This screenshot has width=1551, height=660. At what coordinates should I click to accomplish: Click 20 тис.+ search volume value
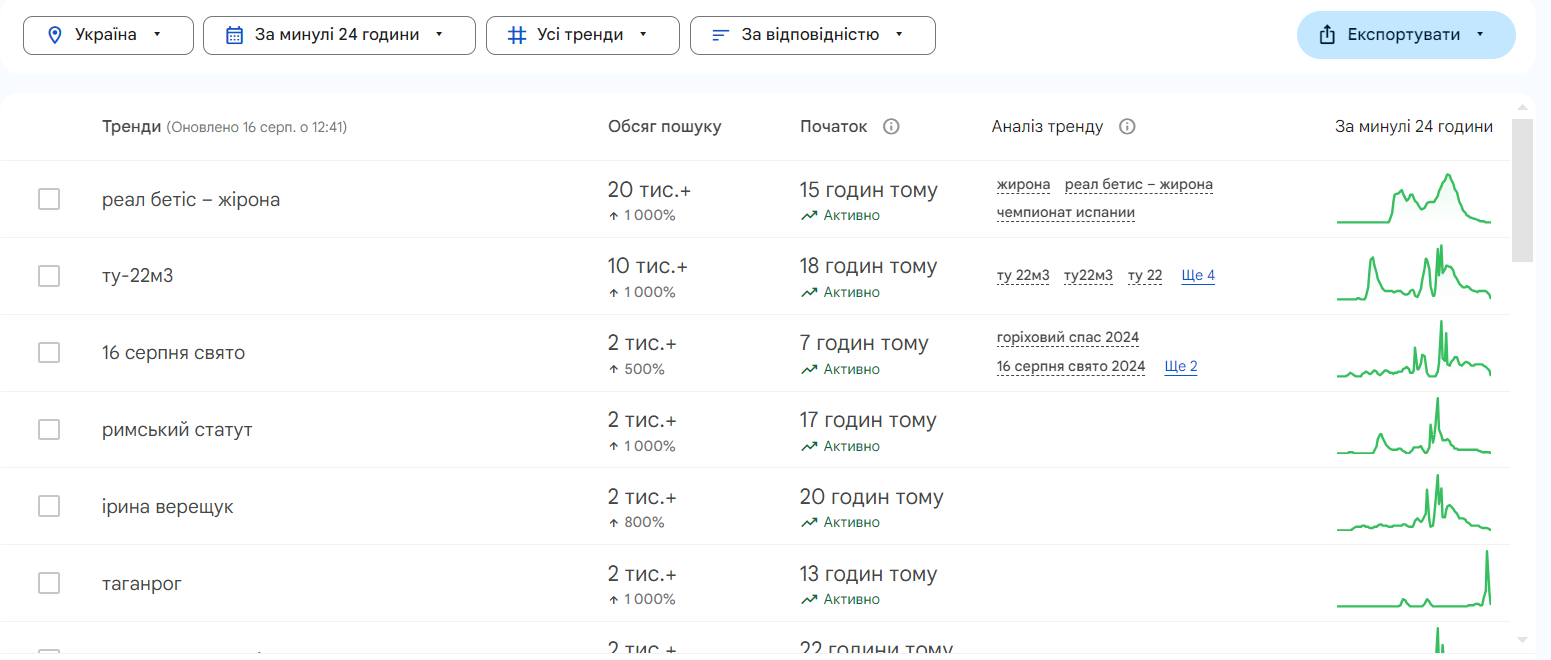[649, 190]
